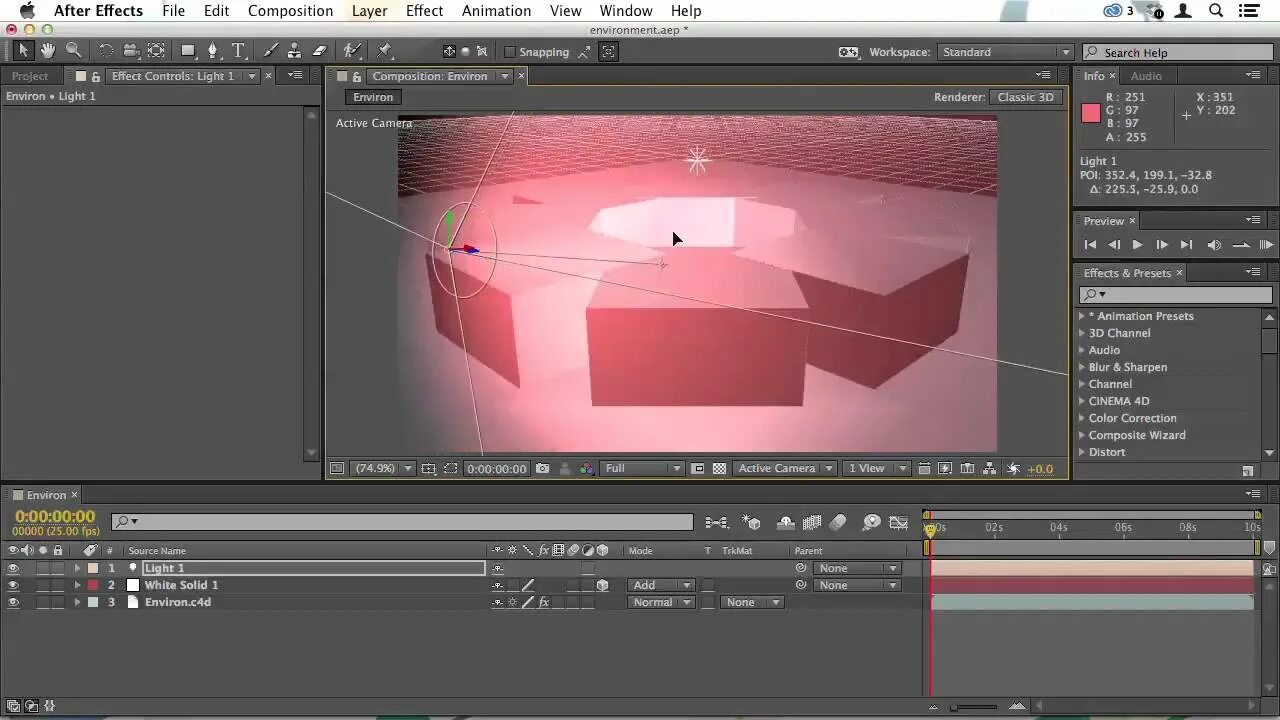Hide the Light 1 layer eye
The height and width of the screenshot is (720, 1280).
pos(13,568)
